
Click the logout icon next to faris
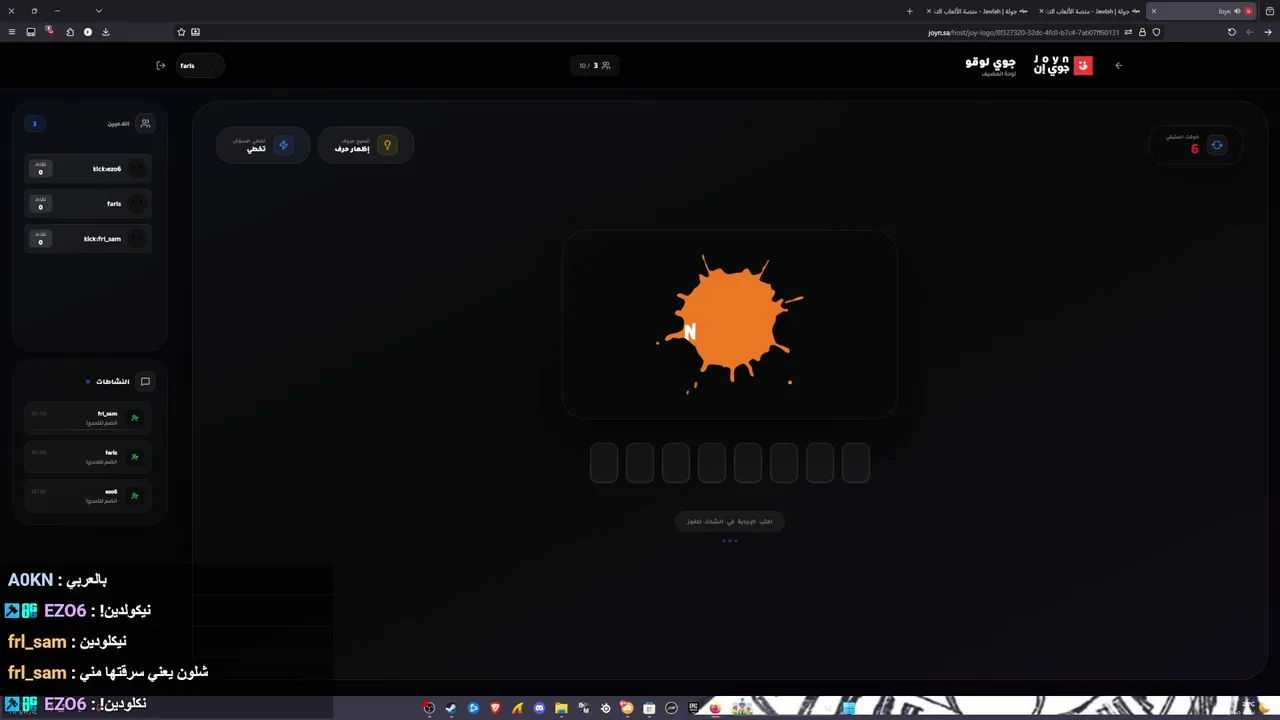tap(161, 66)
